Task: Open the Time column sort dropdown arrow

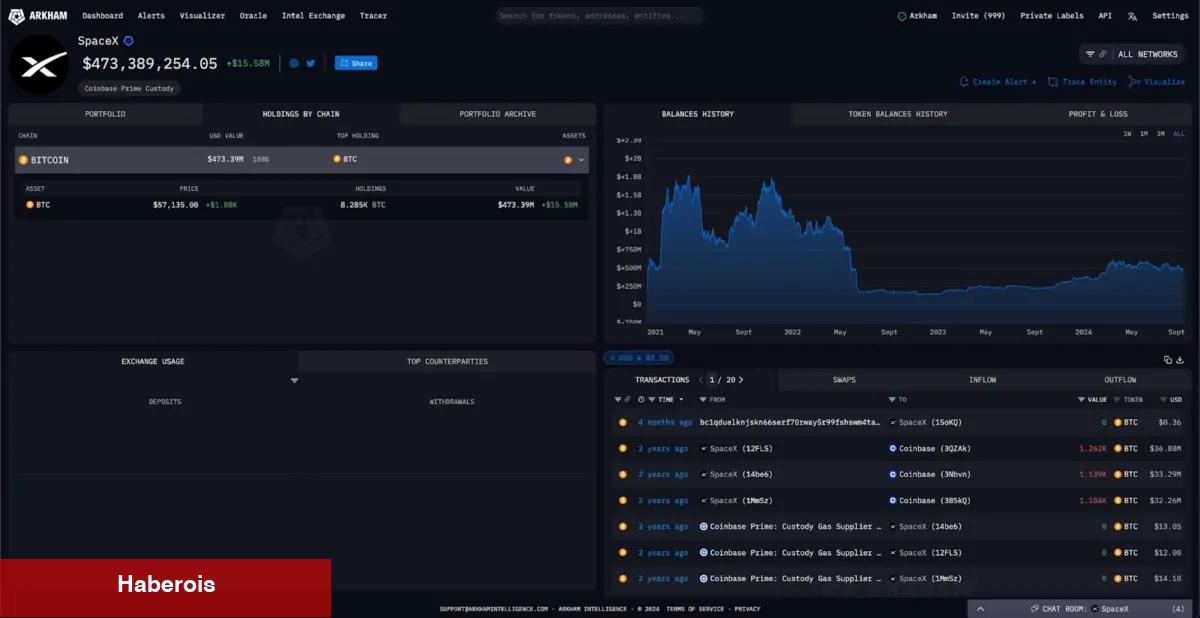Action: (681, 400)
